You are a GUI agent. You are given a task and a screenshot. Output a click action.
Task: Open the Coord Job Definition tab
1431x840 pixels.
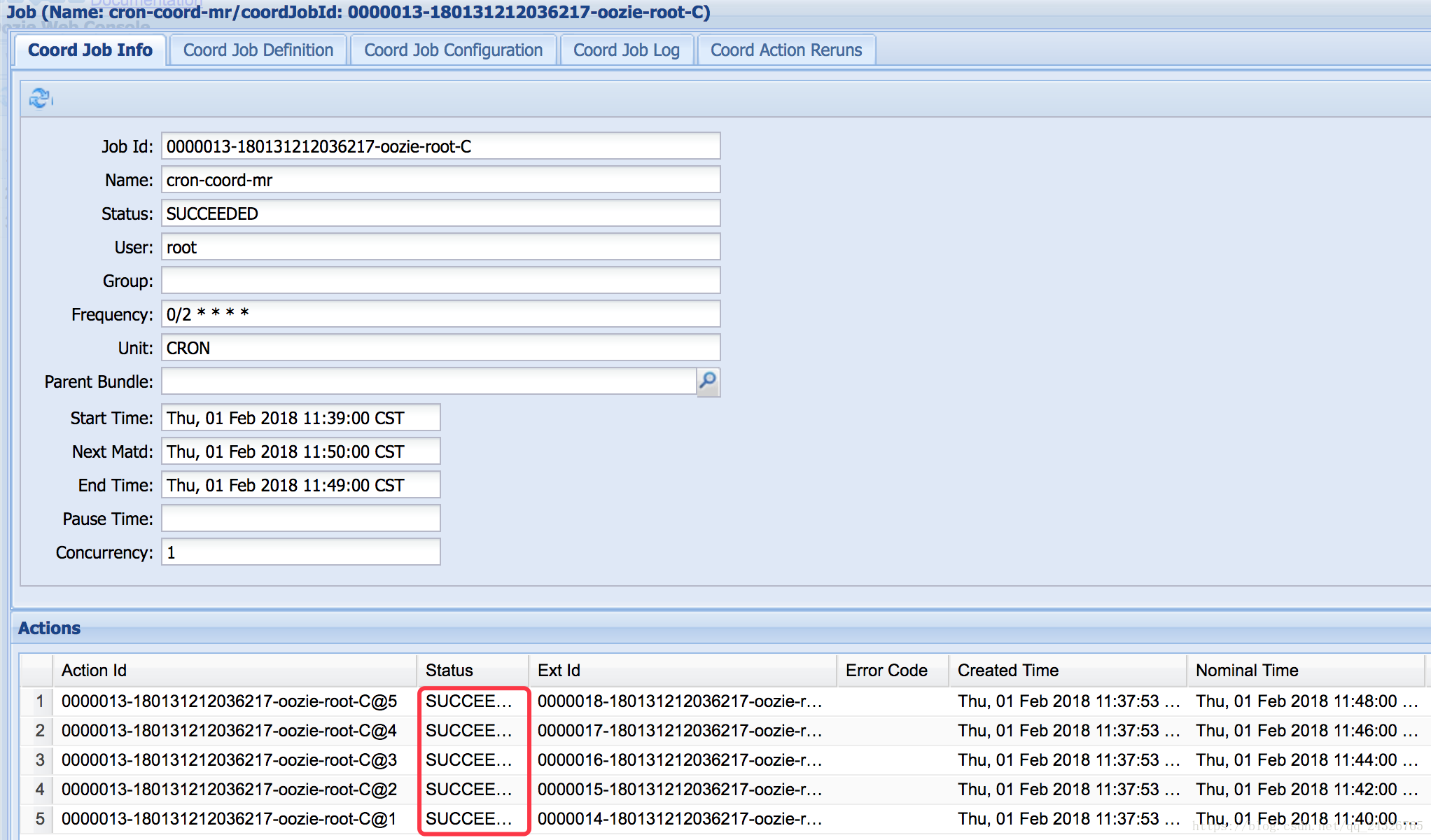pyautogui.click(x=258, y=50)
